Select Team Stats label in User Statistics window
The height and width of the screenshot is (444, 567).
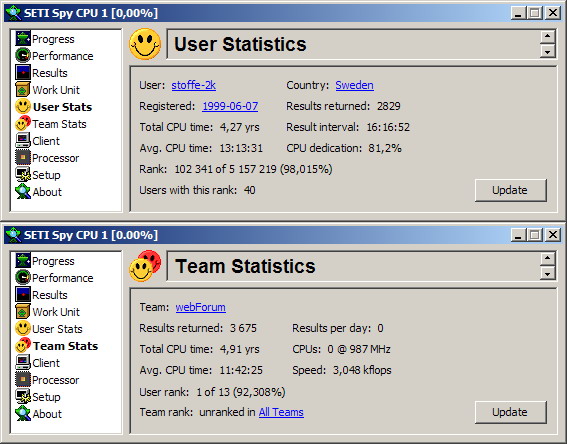(x=59, y=124)
